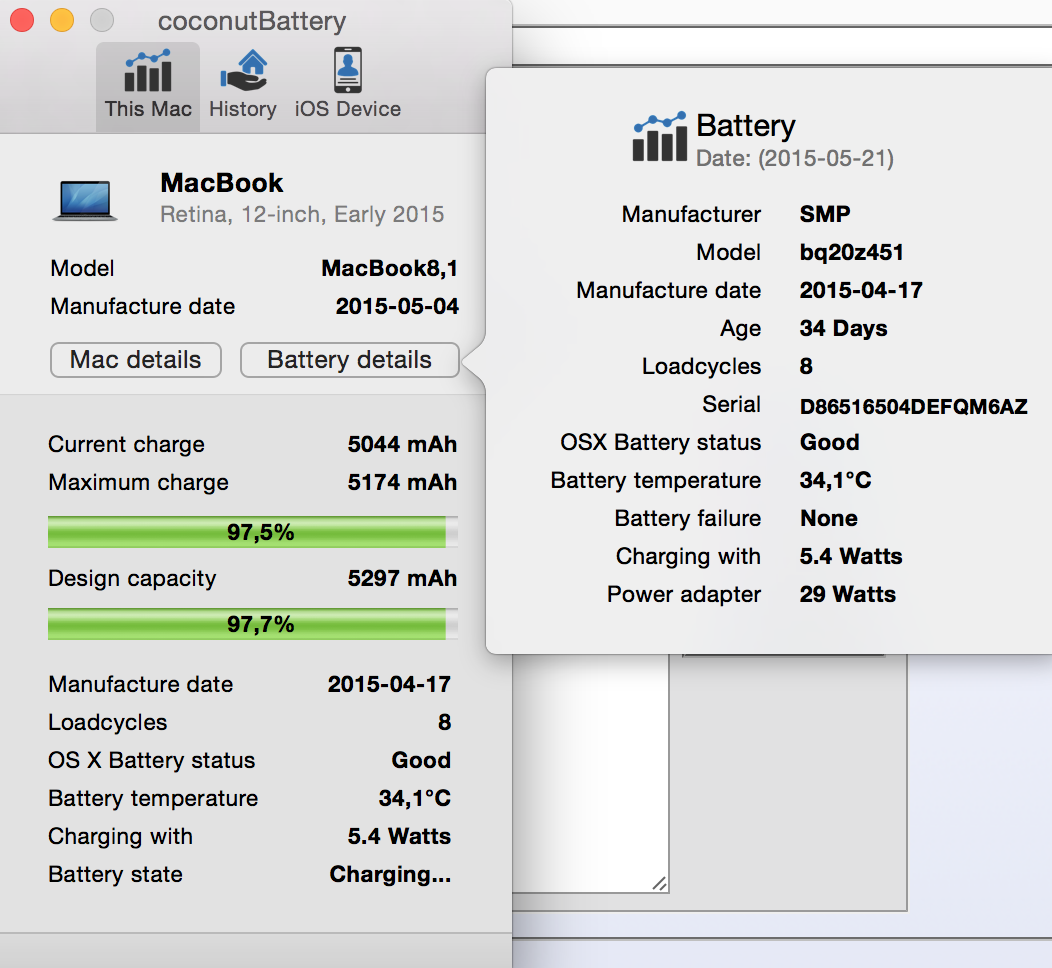Select the "Maximum charge" label

(138, 483)
